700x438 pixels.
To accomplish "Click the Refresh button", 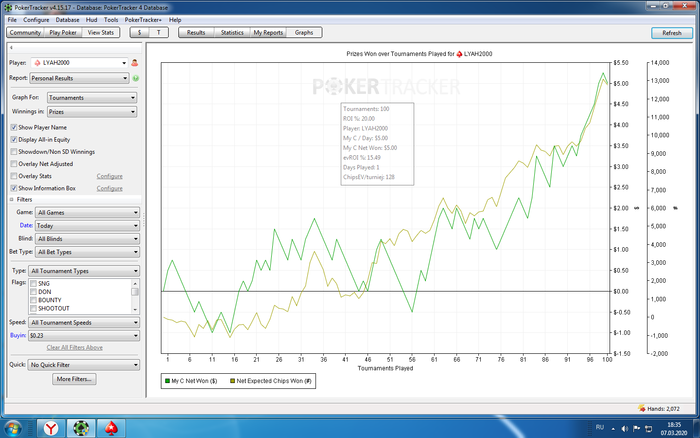I will [x=672, y=33].
